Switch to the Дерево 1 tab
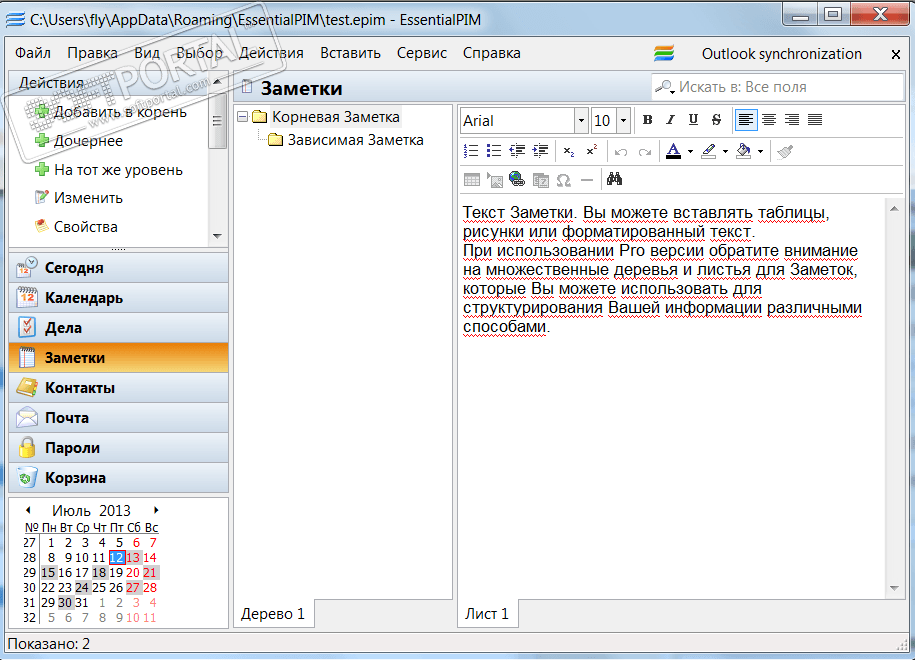 pos(273,614)
